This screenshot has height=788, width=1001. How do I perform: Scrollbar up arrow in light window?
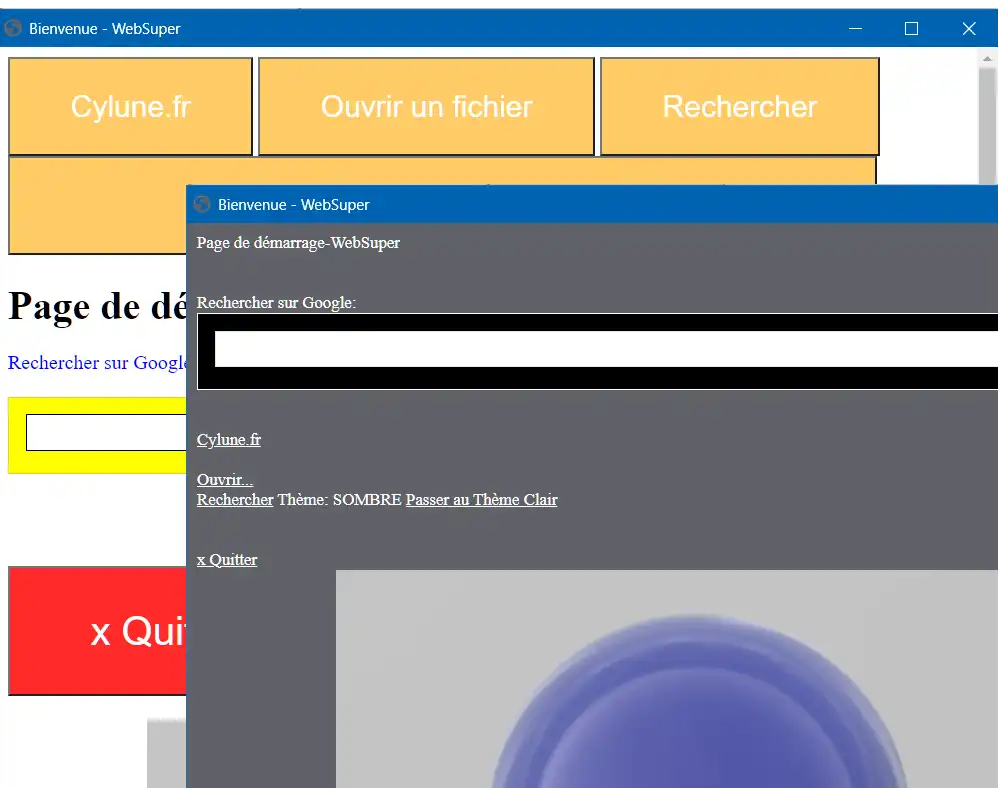[987, 58]
